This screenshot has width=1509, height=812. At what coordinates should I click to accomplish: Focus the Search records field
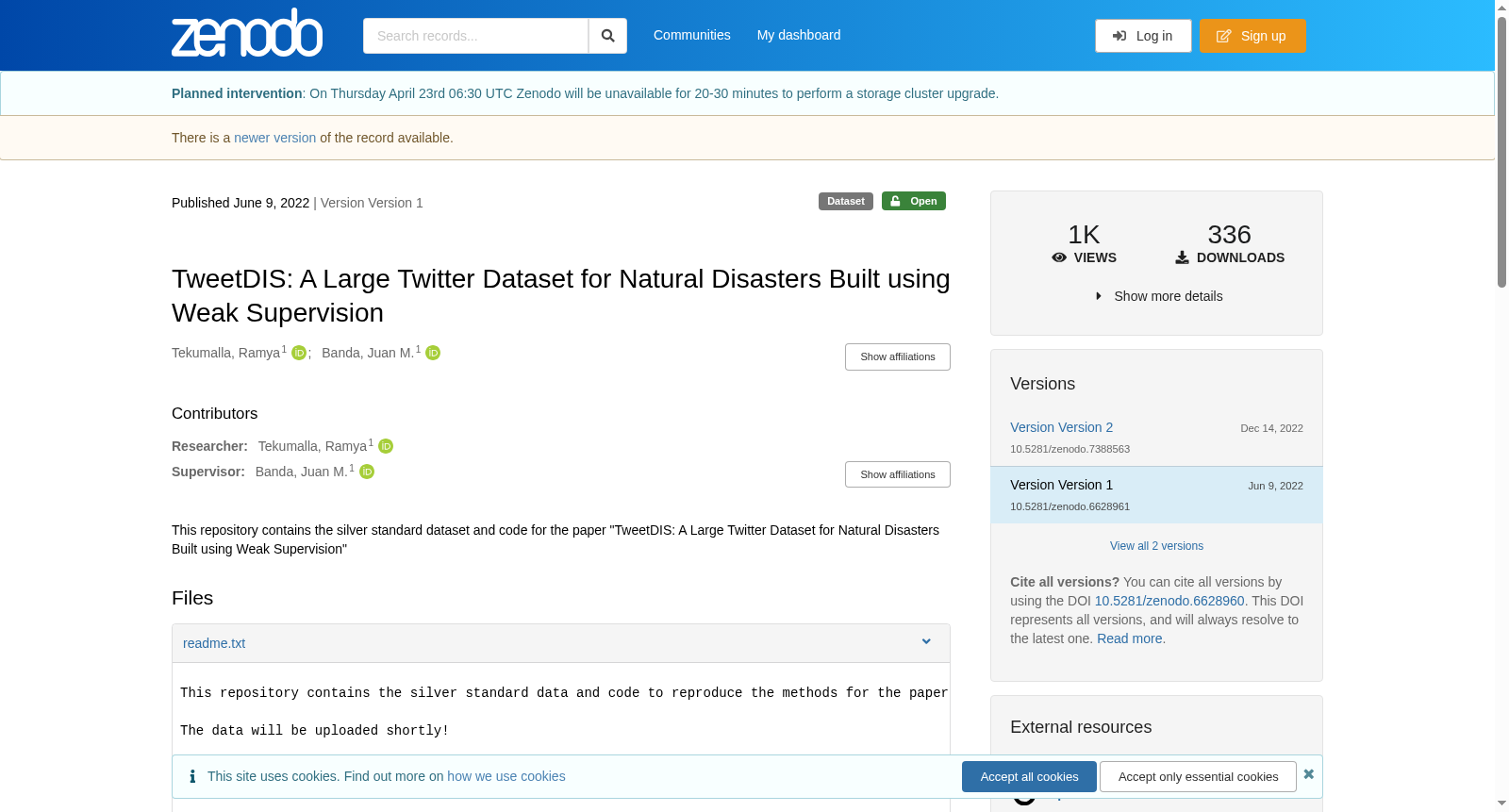475,36
